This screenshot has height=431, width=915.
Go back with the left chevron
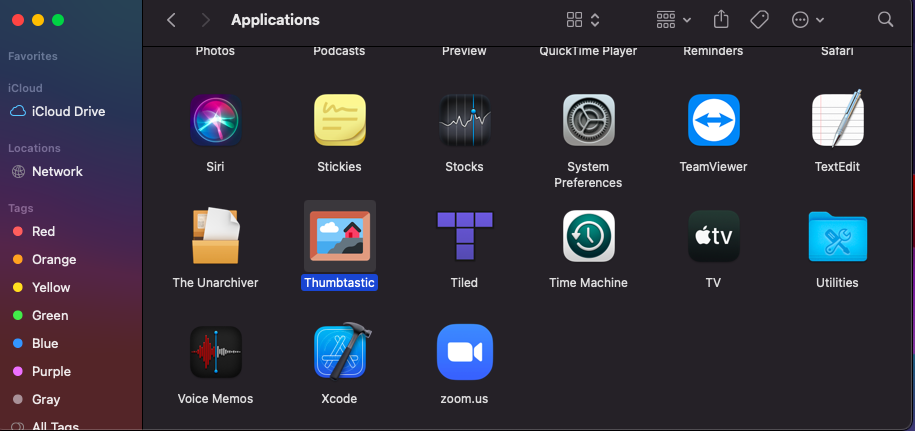tap(171, 20)
